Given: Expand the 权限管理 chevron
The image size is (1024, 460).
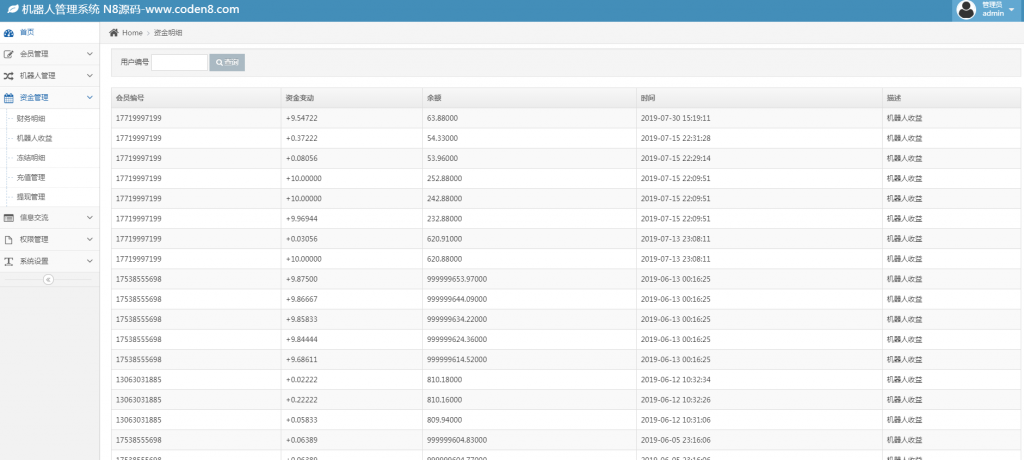Looking at the screenshot, I should [x=89, y=239].
